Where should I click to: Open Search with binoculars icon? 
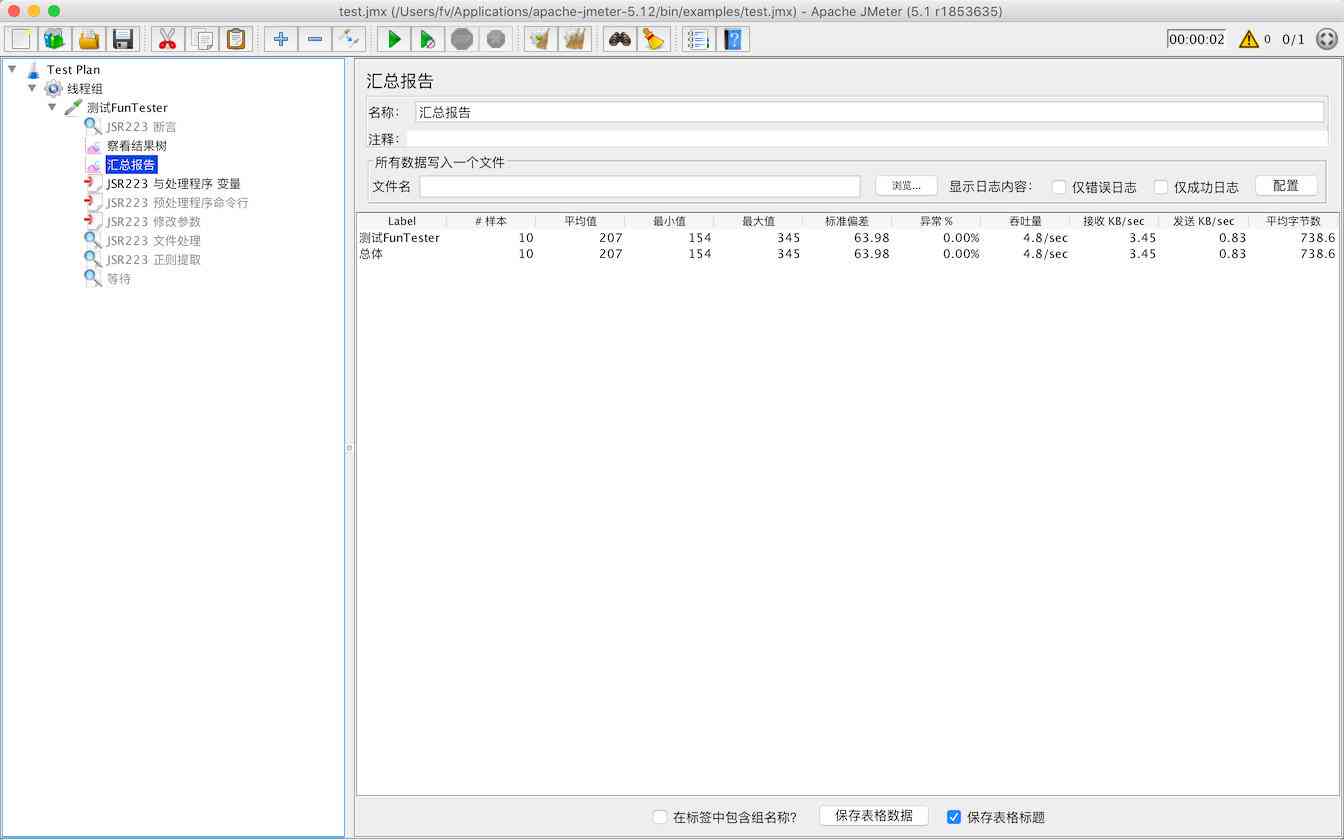pos(620,39)
